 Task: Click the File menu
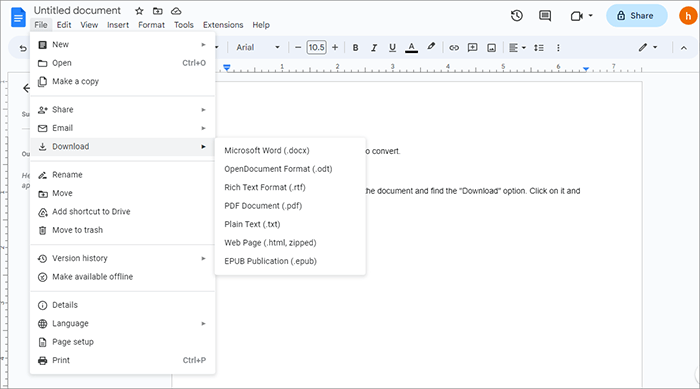point(41,25)
